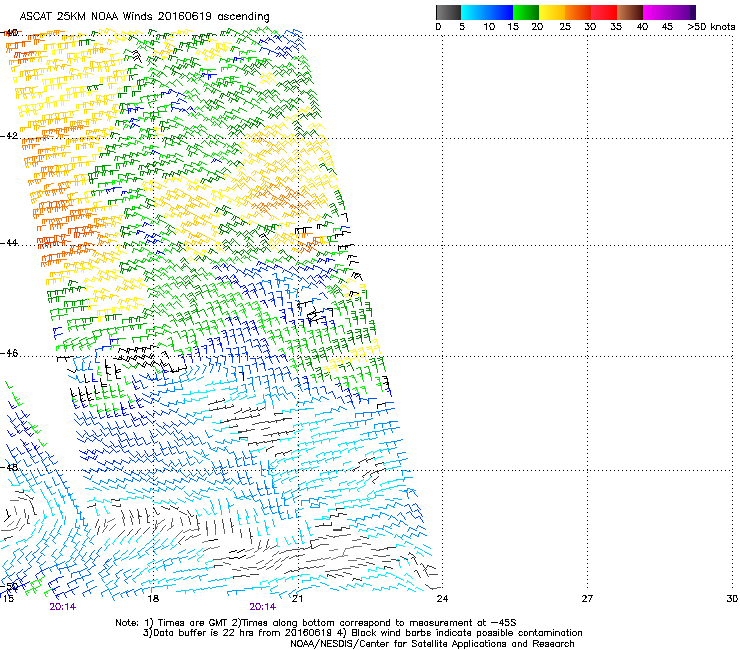Click the longitude label '18' on bottom axis

point(153,599)
